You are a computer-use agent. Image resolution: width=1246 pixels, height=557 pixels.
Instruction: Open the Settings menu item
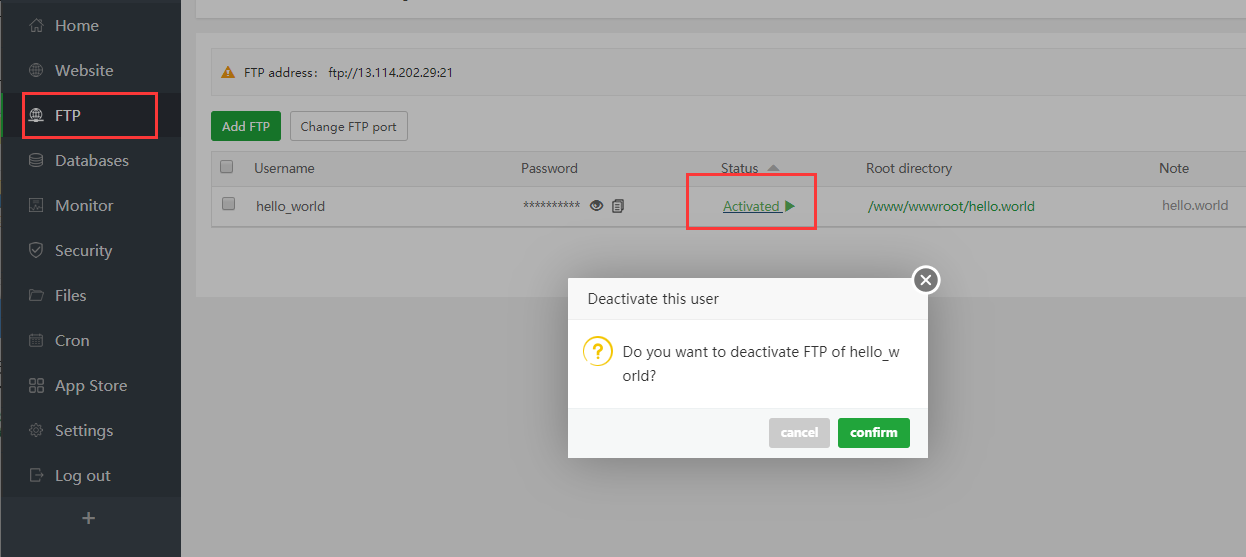83,431
